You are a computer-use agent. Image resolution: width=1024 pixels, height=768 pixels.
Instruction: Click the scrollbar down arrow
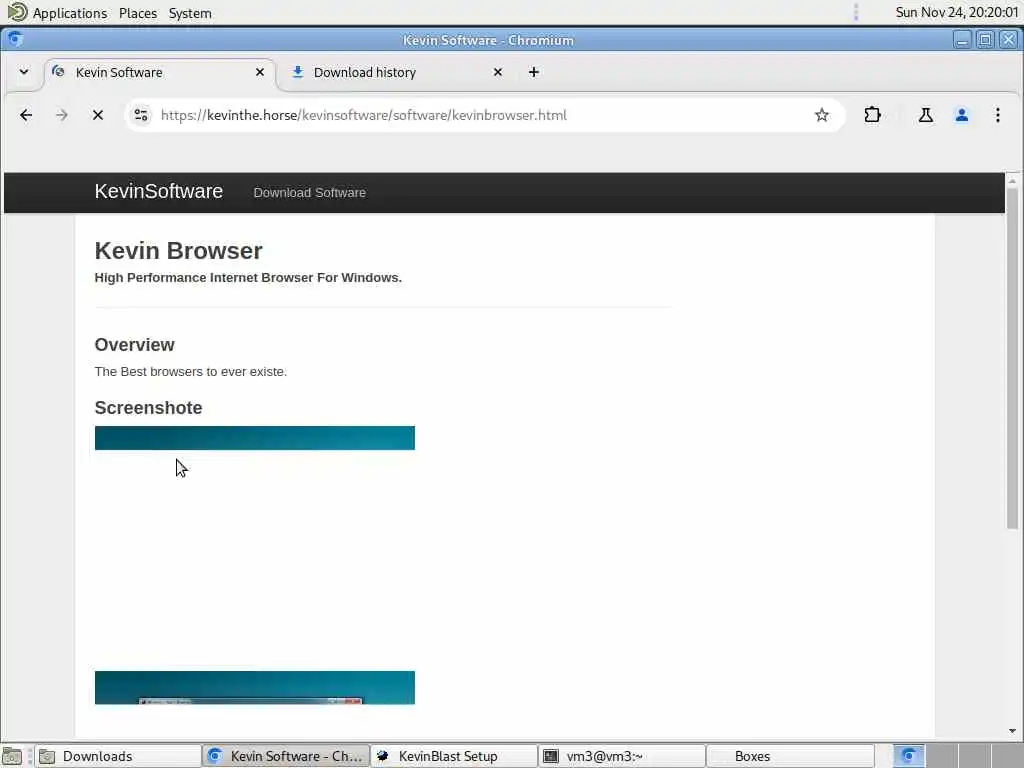[x=1012, y=731]
